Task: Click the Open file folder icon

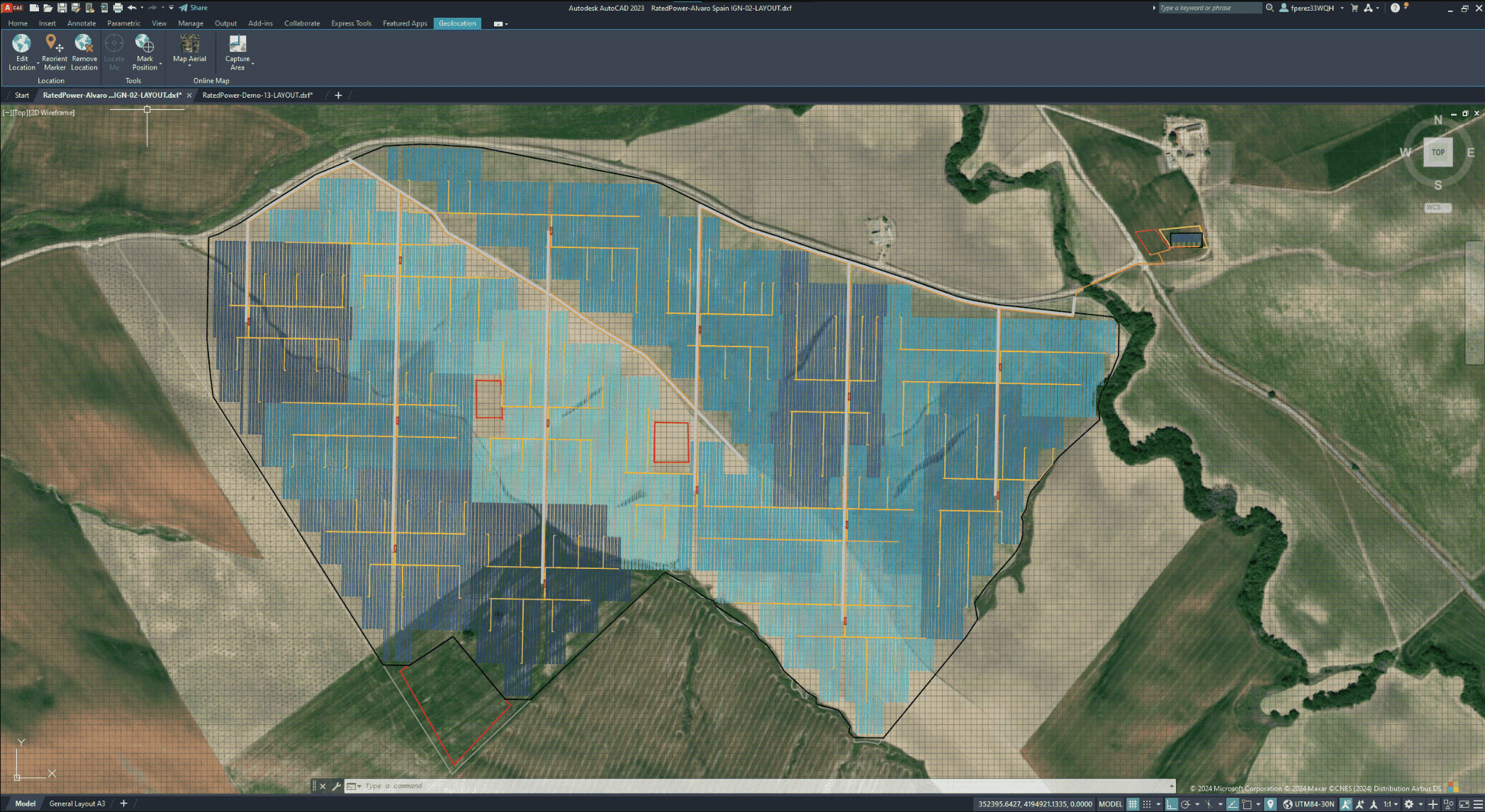Action: click(x=47, y=8)
